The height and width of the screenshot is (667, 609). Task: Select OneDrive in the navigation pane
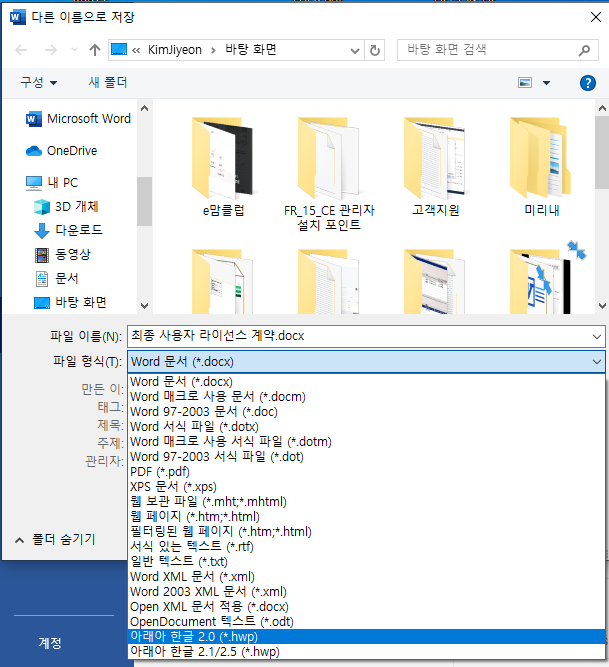62,151
